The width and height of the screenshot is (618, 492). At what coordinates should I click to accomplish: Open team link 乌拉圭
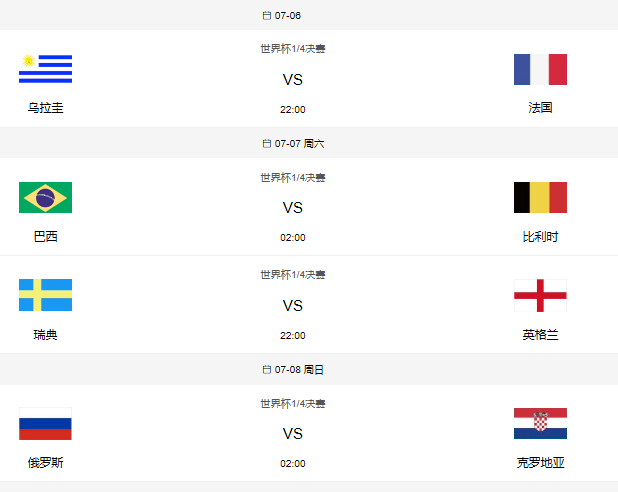45,108
